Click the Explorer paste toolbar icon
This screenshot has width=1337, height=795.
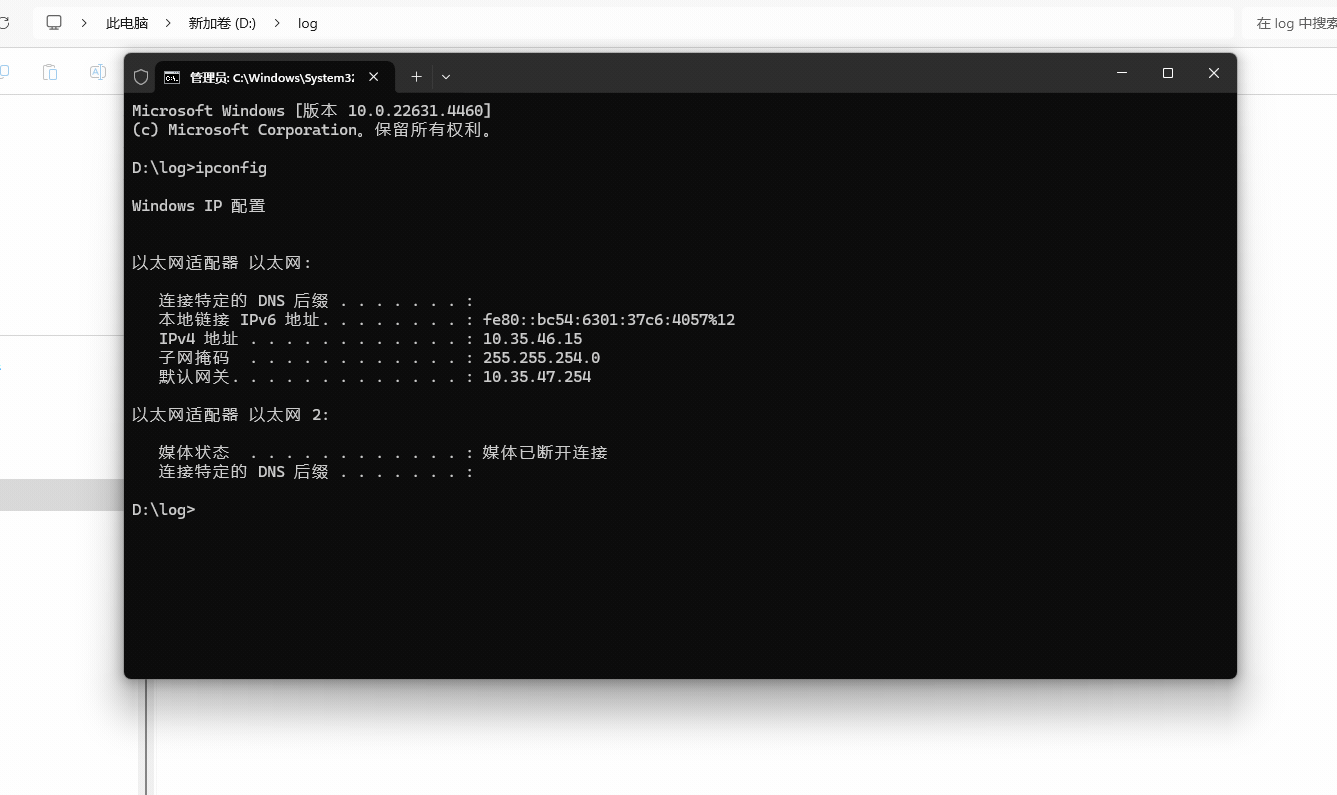tap(50, 72)
